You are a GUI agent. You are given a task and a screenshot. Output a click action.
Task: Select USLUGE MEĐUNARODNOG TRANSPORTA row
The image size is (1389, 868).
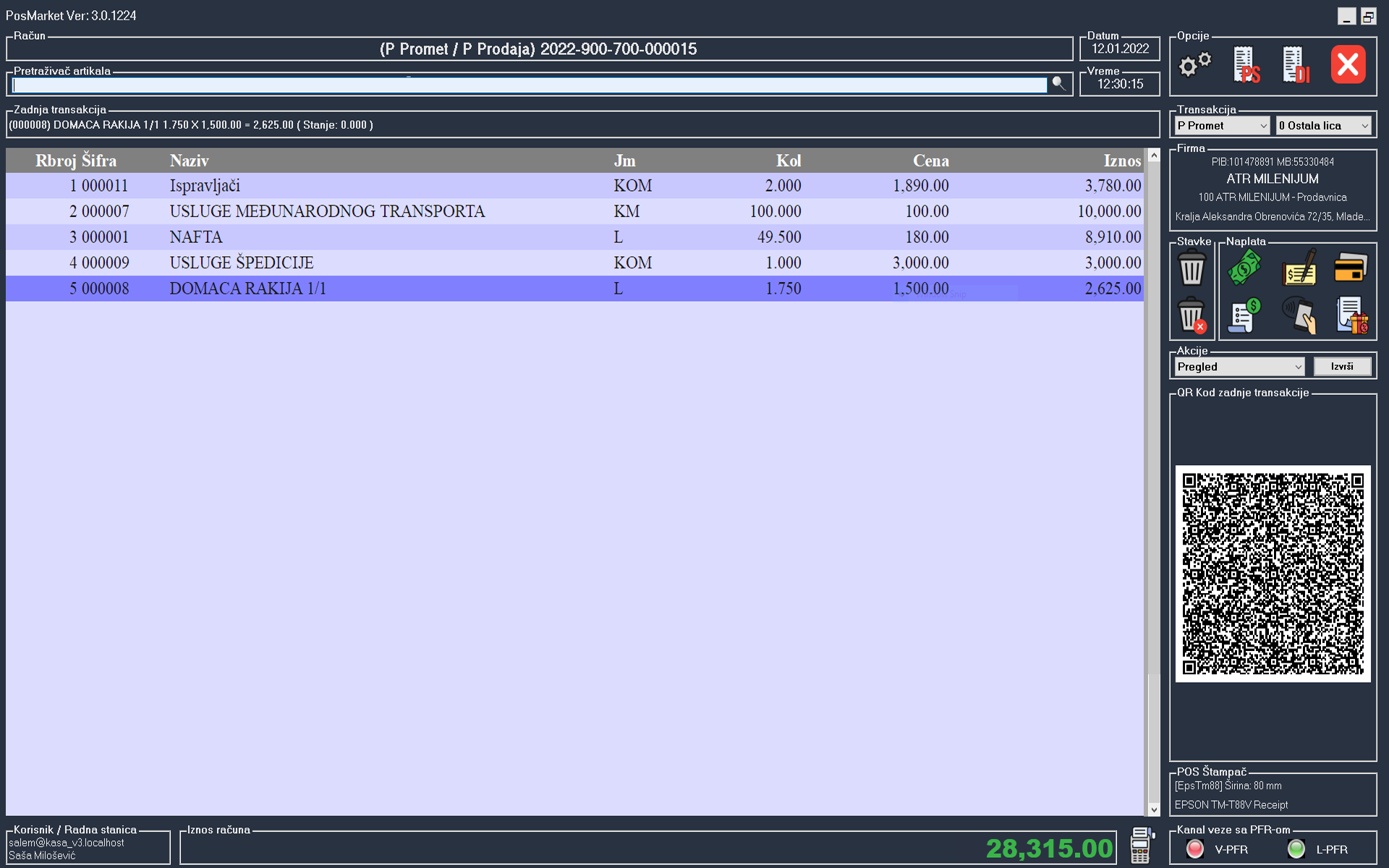click(574, 212)
